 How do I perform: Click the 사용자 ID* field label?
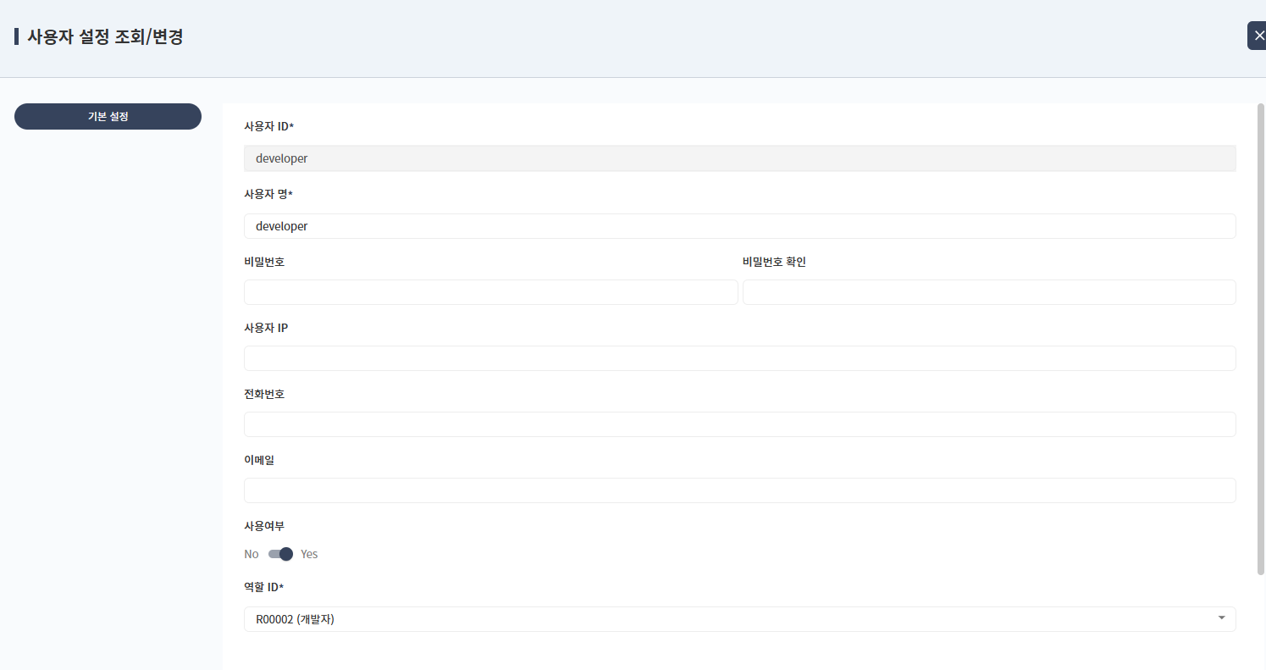pos(269,127)
